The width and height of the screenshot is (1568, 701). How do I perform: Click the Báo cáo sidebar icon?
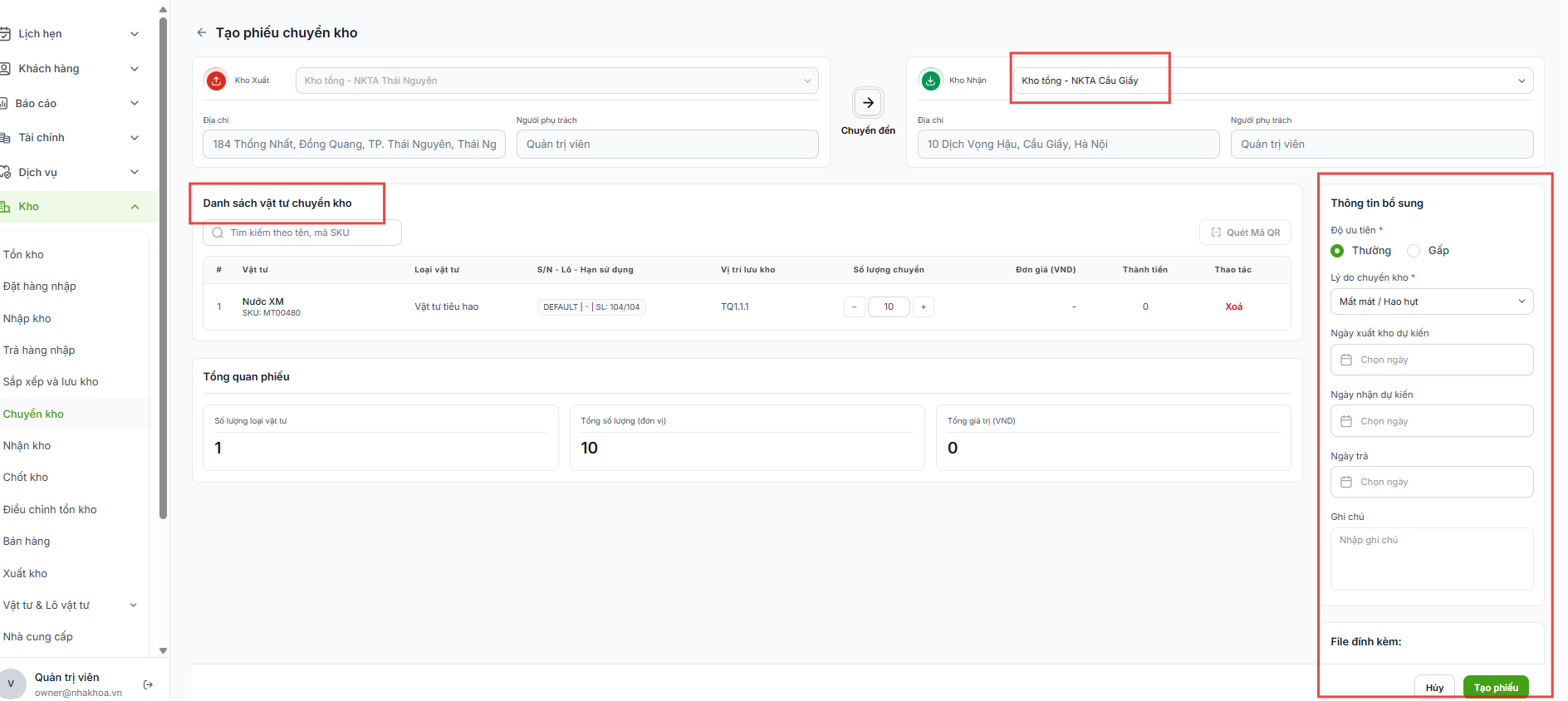(4, 104)
